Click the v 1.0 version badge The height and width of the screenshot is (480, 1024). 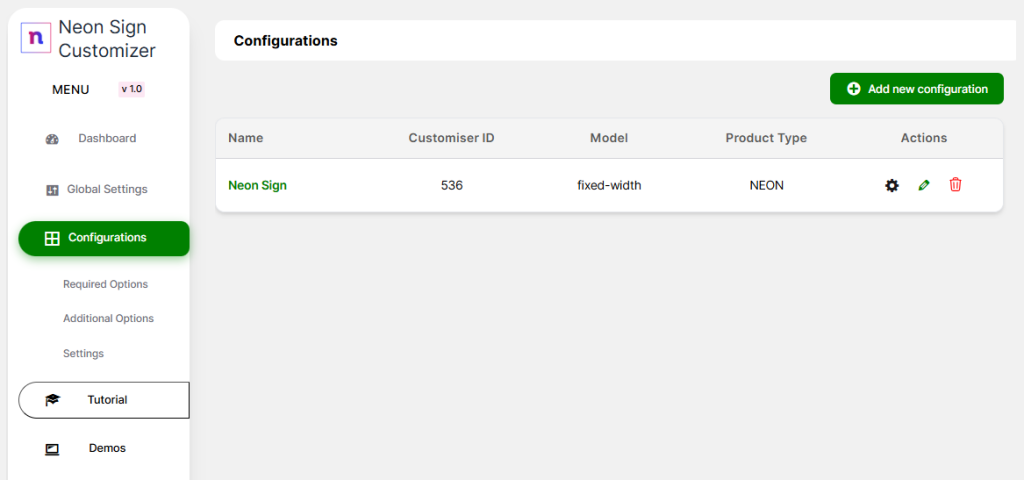(x=132, y=89)
